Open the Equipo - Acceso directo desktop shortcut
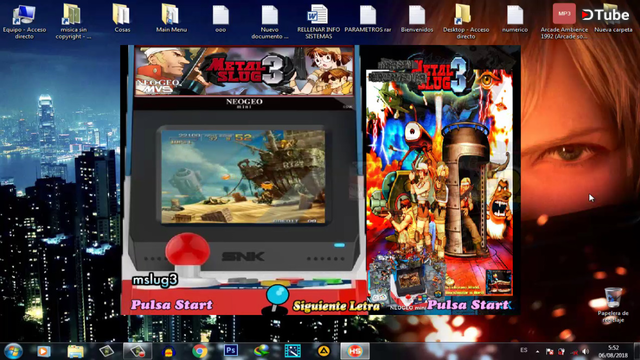The image size is (640, 360). pyautogui.click(x=24, y=21)
